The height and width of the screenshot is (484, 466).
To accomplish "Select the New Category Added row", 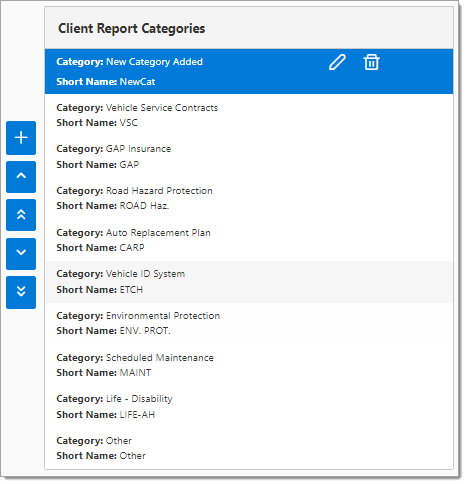I will coord(249,71).
